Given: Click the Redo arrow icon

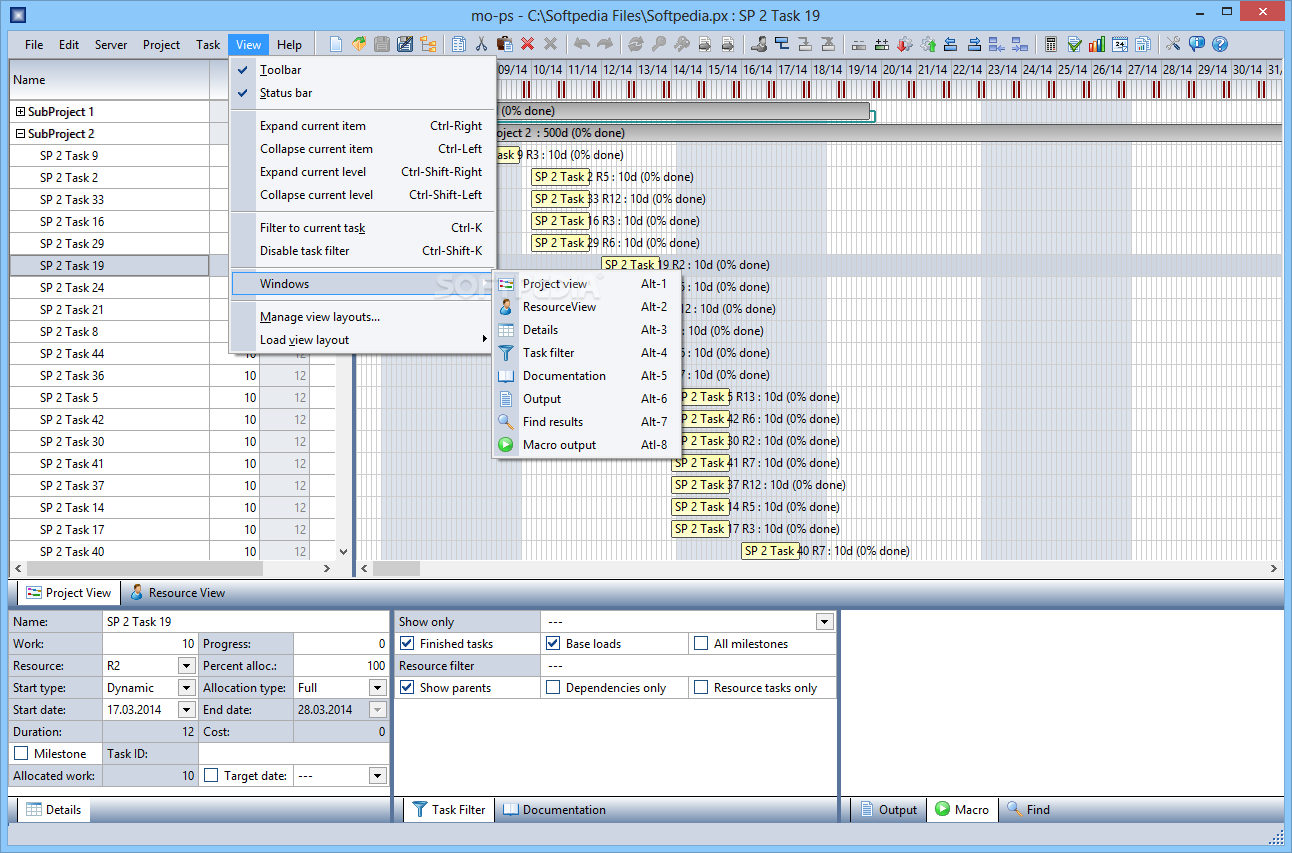Looking at the screenshot, I should click(604, 44).
